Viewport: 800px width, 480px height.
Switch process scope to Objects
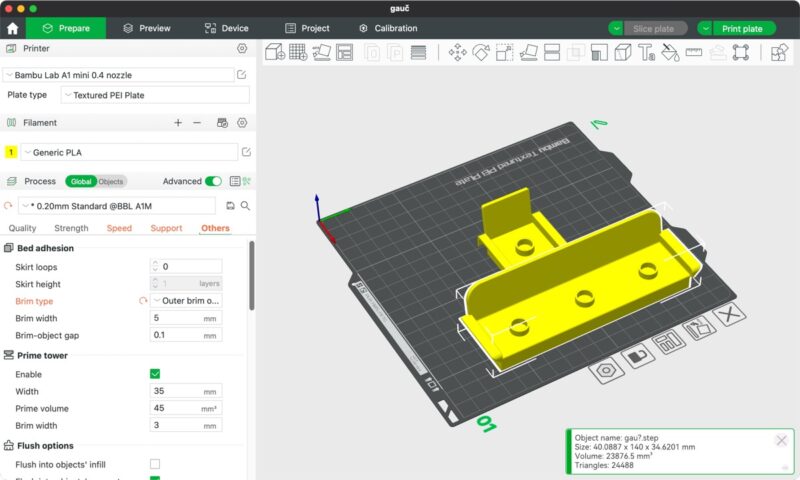click(110, 182)
